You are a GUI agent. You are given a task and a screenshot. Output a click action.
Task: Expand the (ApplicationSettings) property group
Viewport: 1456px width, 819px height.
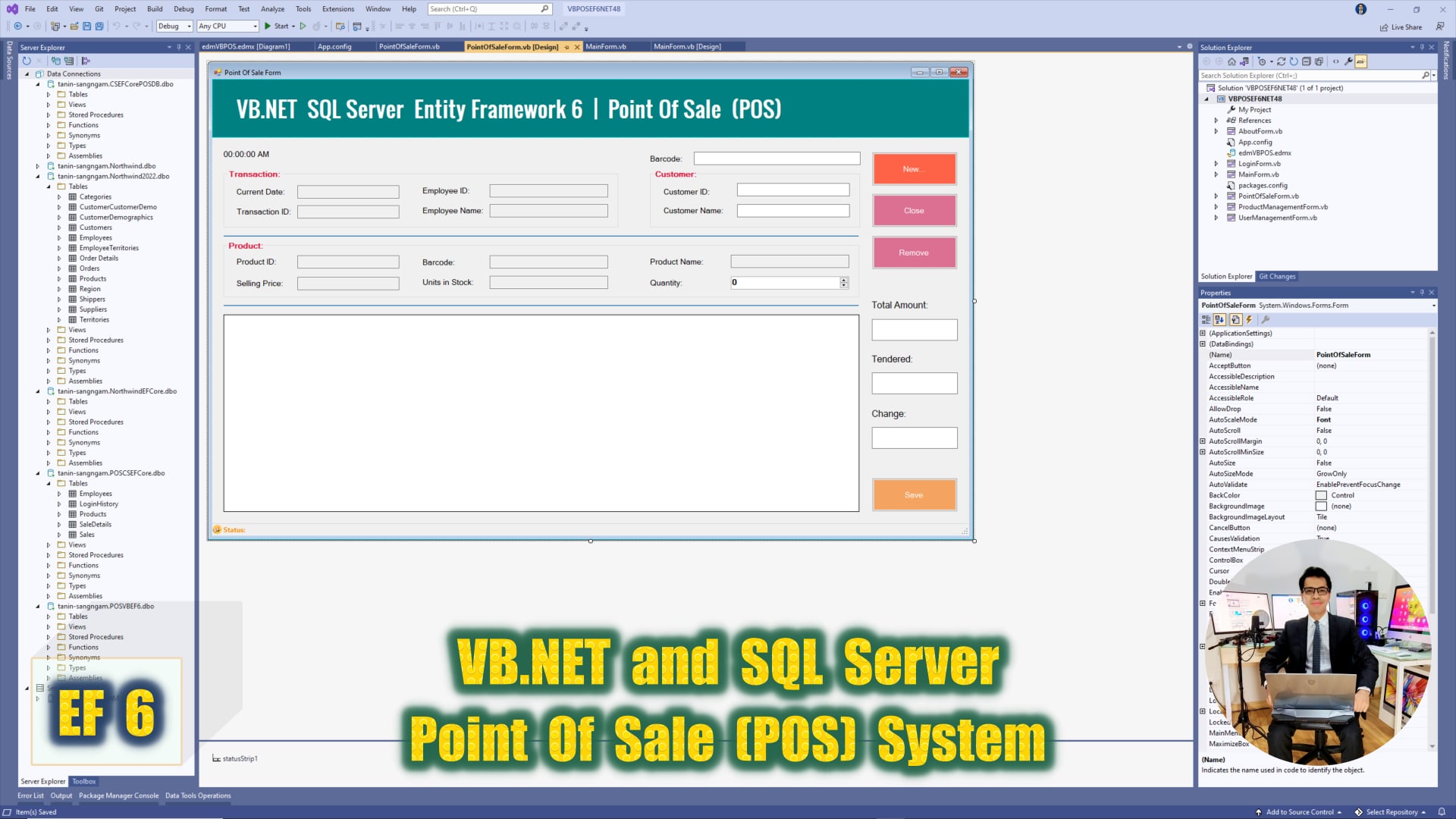click(x=1203, y=334)
